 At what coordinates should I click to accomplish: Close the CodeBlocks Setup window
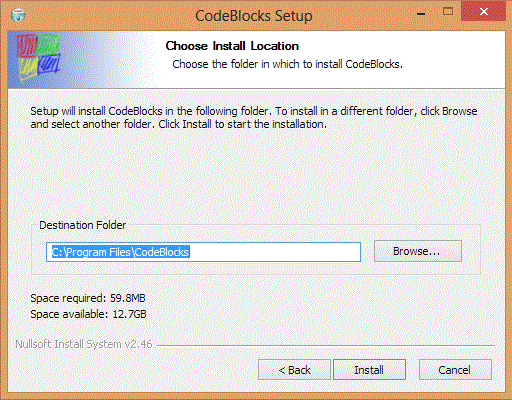[484, 12]
